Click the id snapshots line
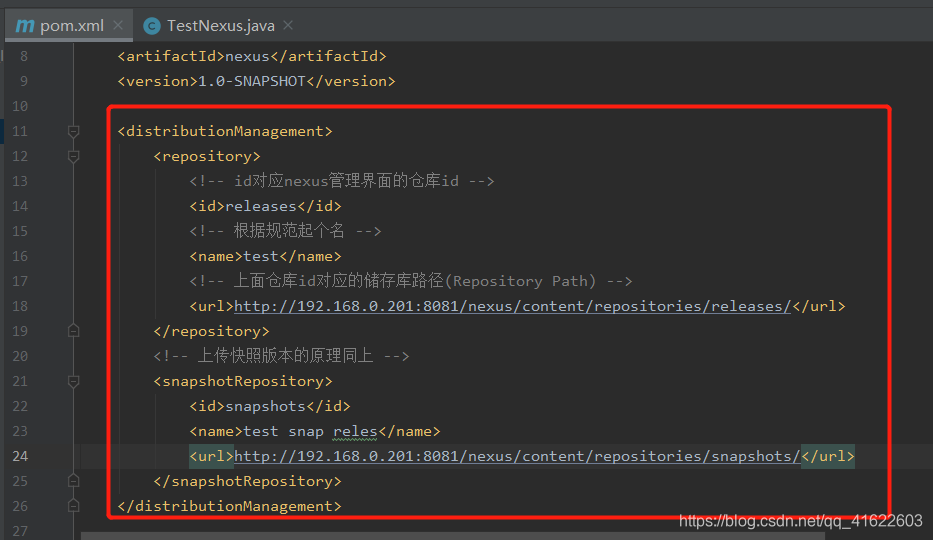 tap(270, 406)
